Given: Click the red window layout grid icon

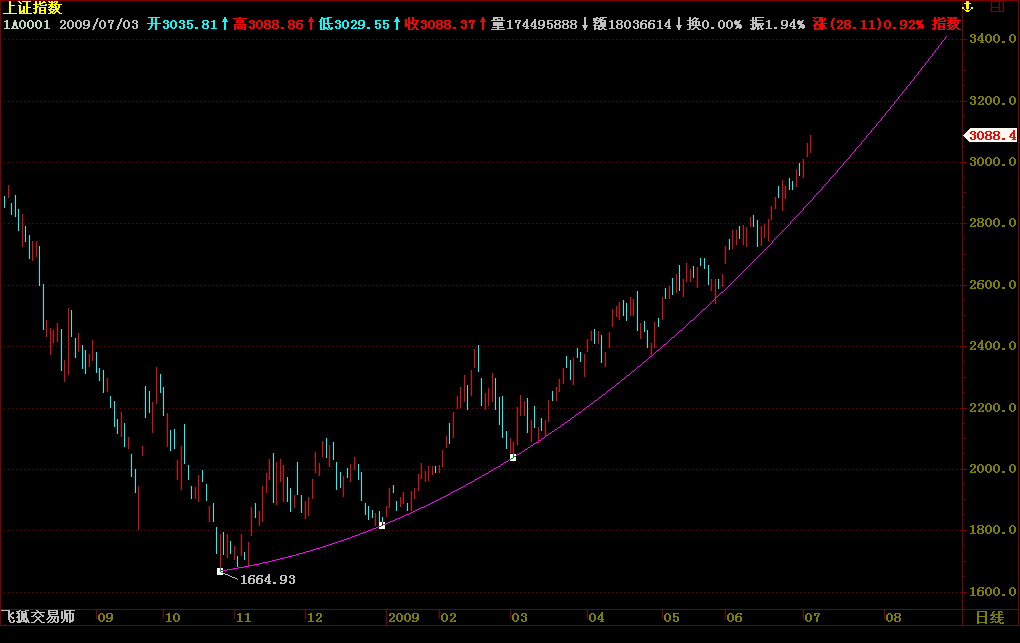Looking at the screenshot, I should 997,7.
